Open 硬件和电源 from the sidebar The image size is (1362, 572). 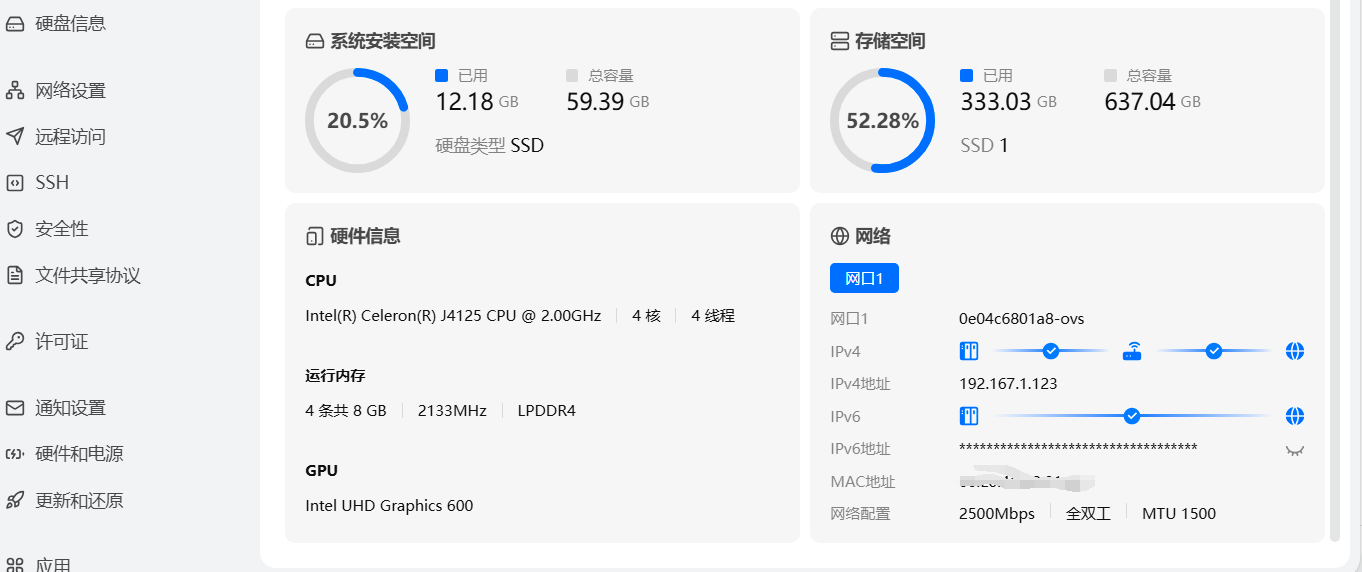[79, 454]
